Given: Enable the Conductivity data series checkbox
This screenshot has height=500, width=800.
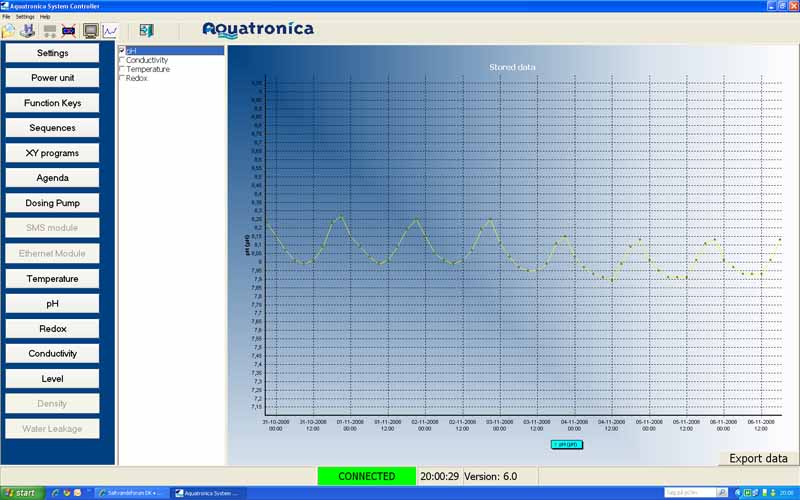Looking at the screenshot, I should point(122,60).
